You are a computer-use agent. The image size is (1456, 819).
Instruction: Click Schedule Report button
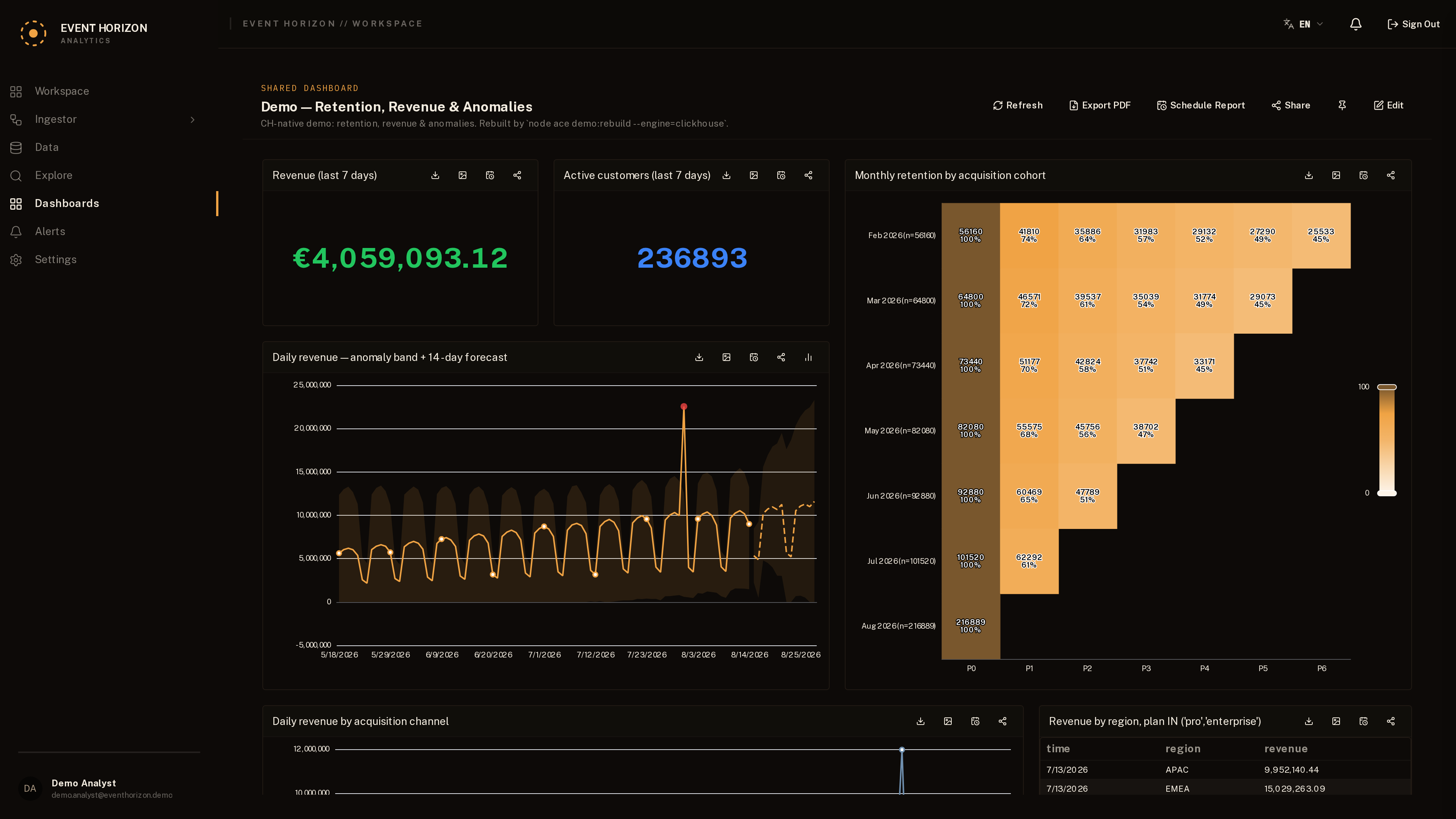[1201, 105]
